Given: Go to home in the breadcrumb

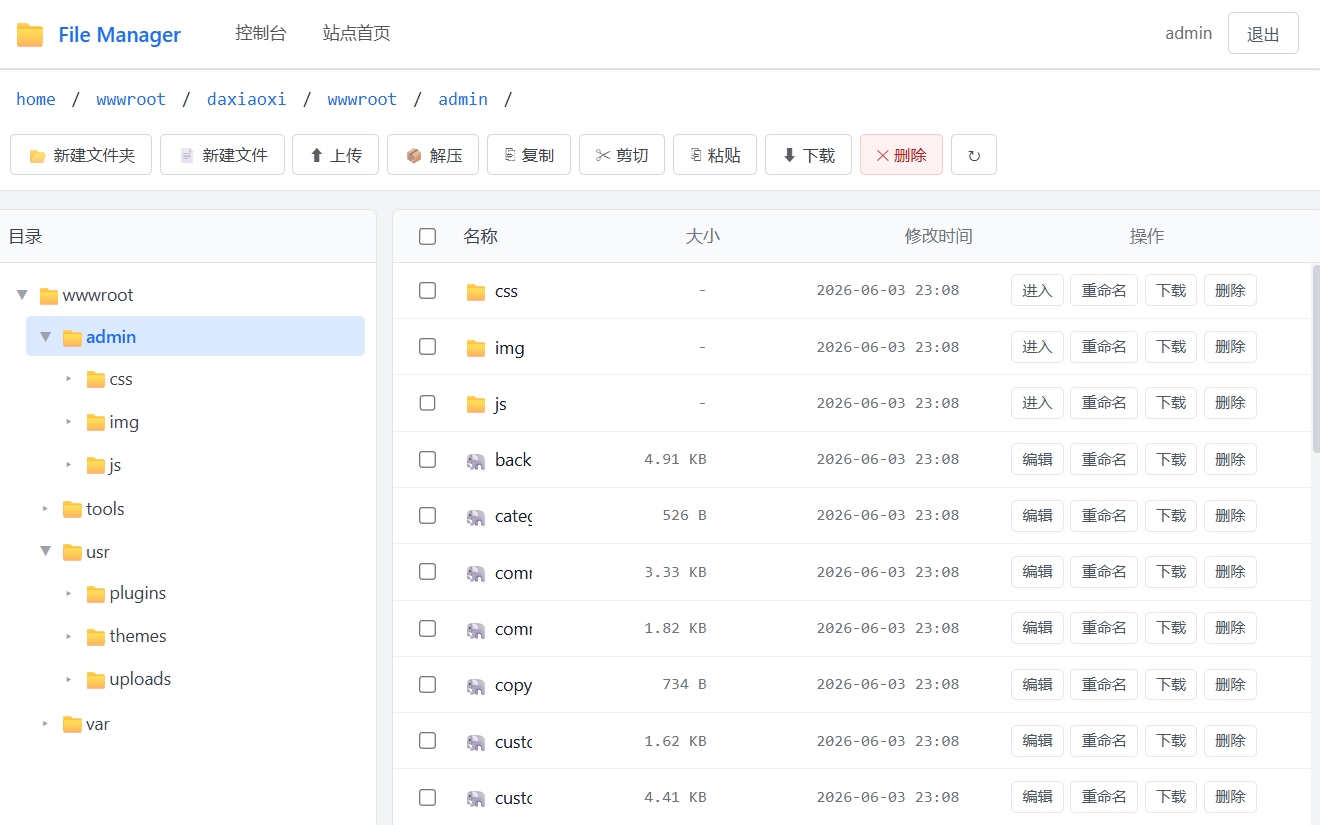Looking at the screenshot, I should [x=36, y=99].
